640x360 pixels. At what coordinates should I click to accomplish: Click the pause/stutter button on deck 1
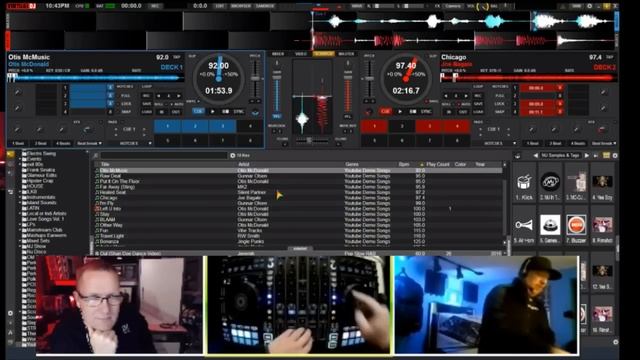[225, 111]
